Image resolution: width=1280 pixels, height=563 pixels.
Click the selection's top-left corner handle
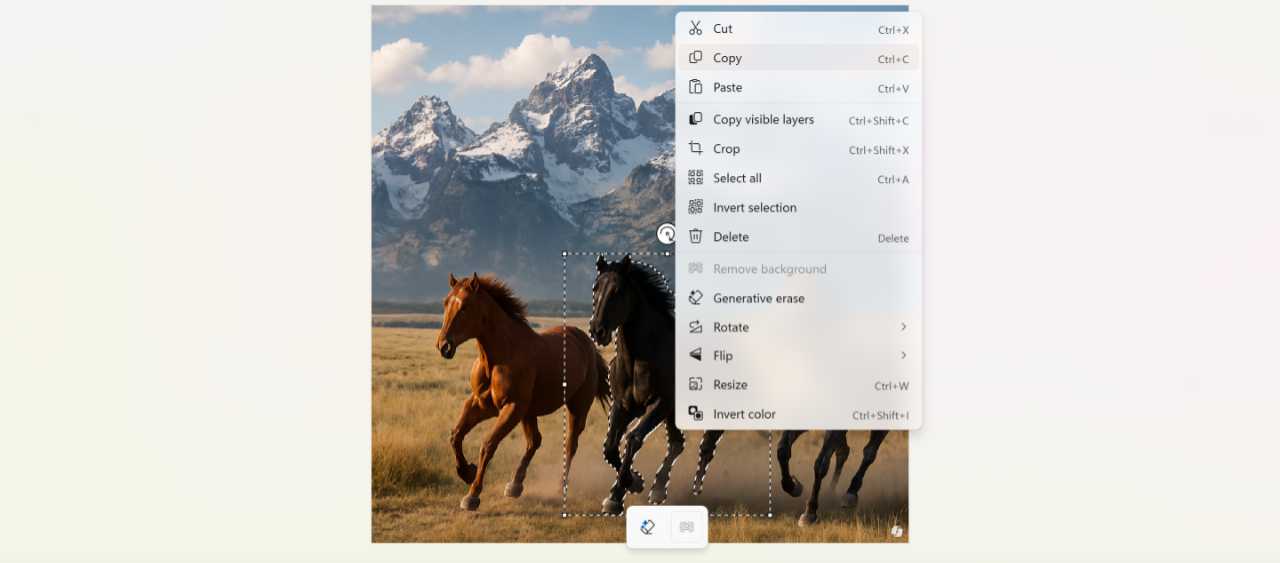(x=564, y=253)
